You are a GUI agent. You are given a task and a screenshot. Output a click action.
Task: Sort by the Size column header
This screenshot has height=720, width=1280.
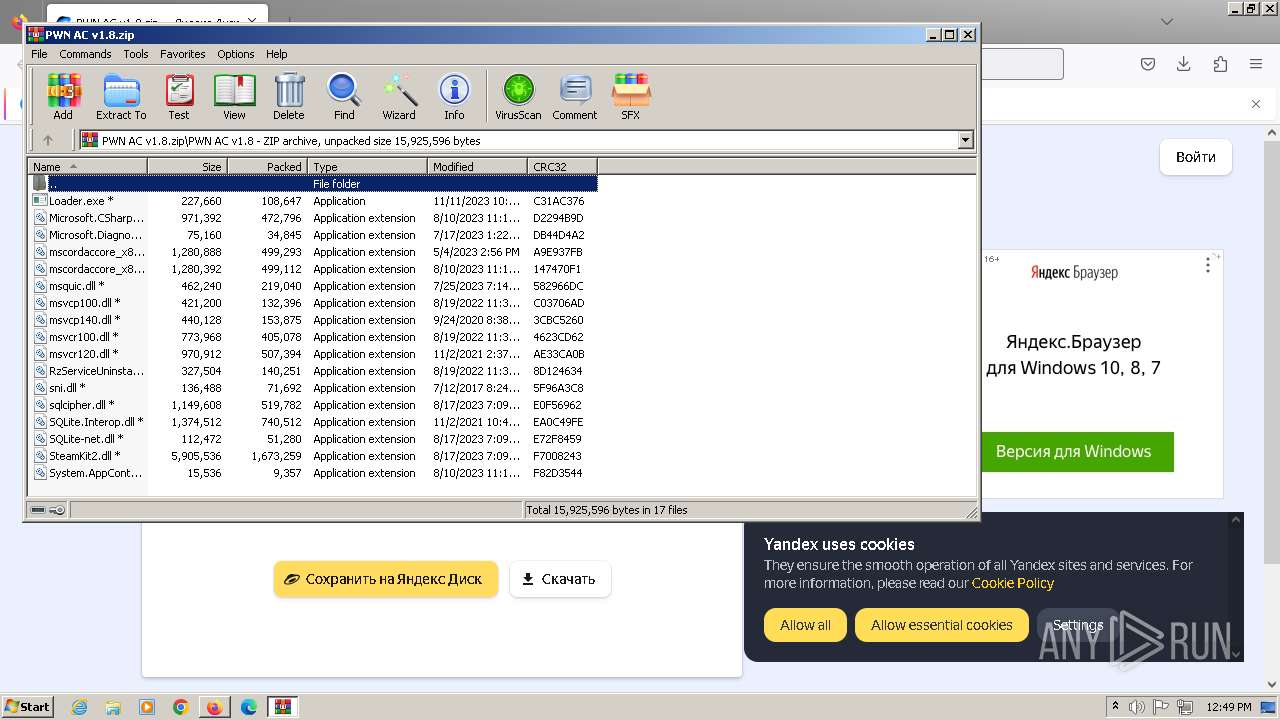click(x=188, y=167)
